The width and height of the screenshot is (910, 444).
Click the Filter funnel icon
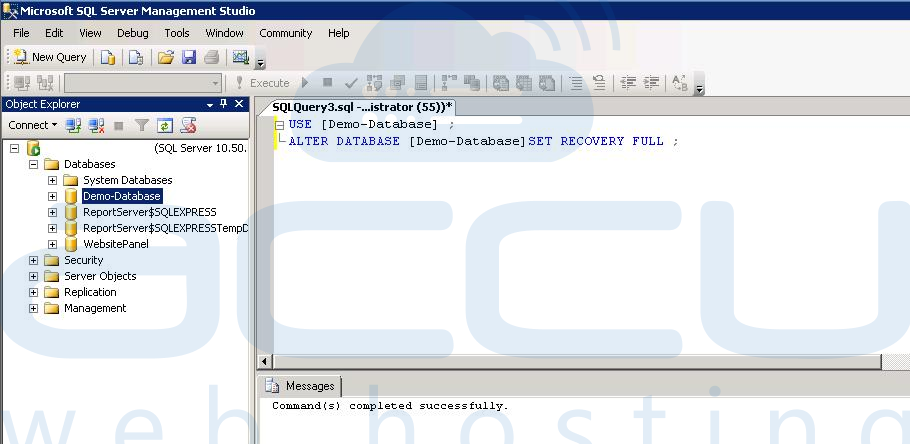142,125
